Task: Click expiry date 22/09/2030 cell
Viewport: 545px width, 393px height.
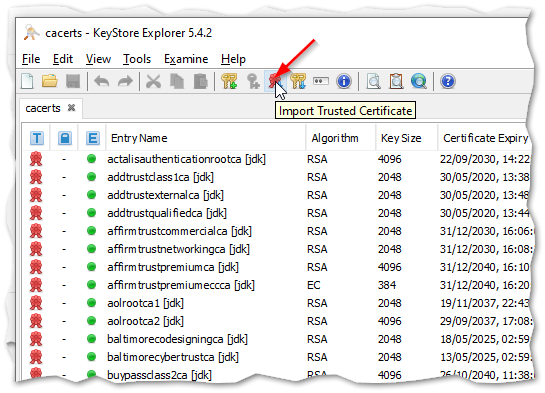Action: pos(485,159)
